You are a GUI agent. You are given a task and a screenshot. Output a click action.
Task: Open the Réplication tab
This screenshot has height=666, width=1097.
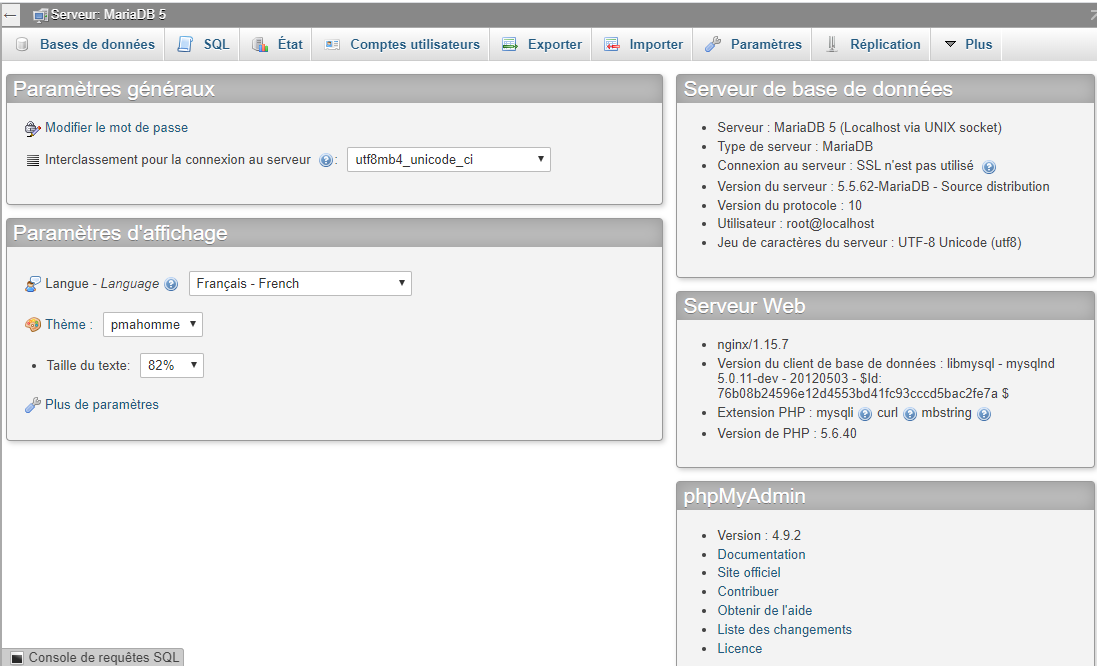click(x=873, y=44)
